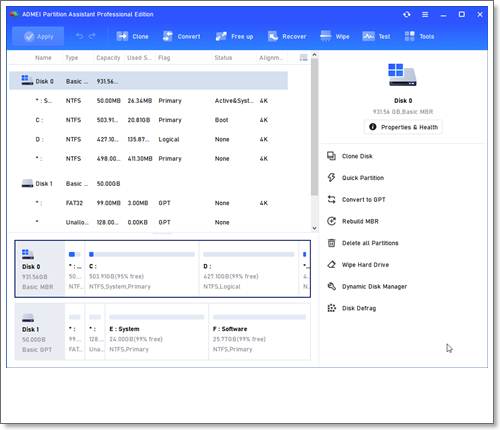Select the FAT32 99.00MB partition row
This screenshot has width=500, height=430.
pos(149,203)
